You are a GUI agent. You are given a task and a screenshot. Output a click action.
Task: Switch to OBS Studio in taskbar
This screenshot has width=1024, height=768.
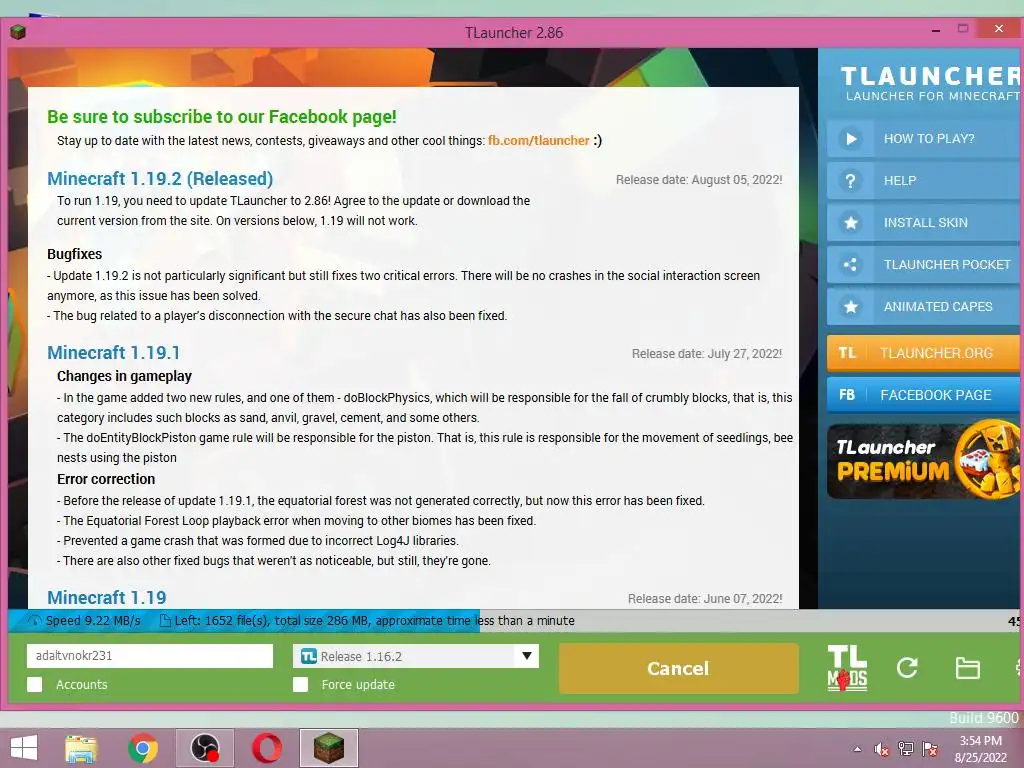(x=204, y=748)
